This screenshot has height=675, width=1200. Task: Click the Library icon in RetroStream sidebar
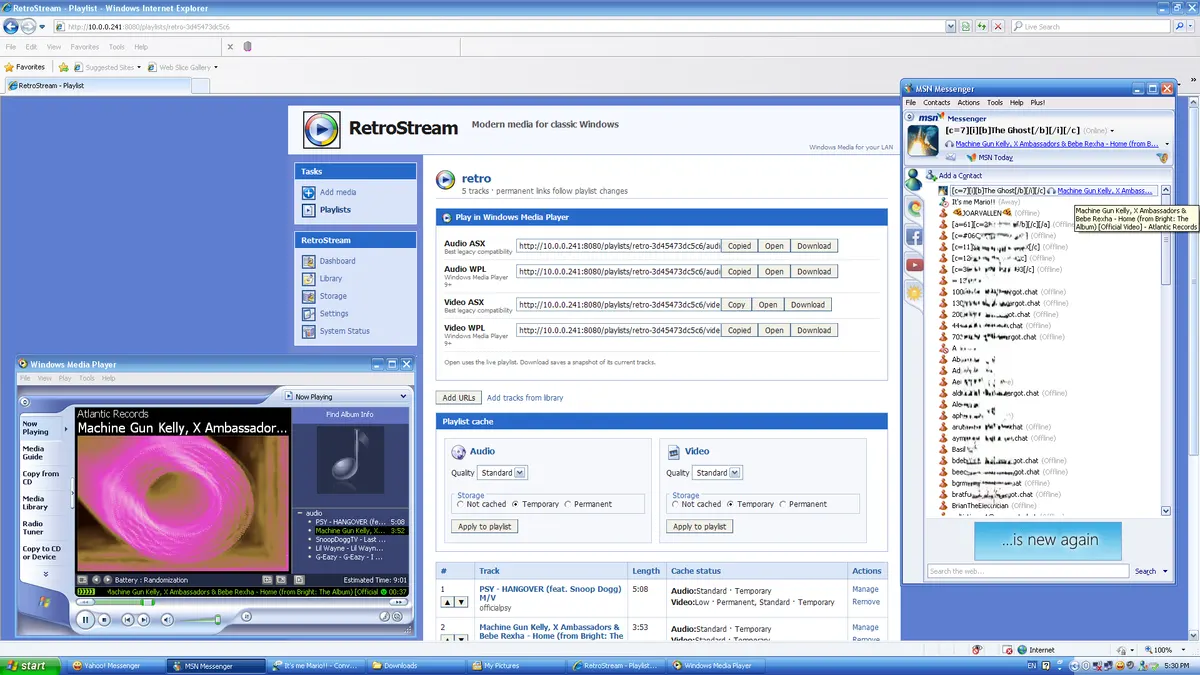pyautogui.click(x=309, y=278)
